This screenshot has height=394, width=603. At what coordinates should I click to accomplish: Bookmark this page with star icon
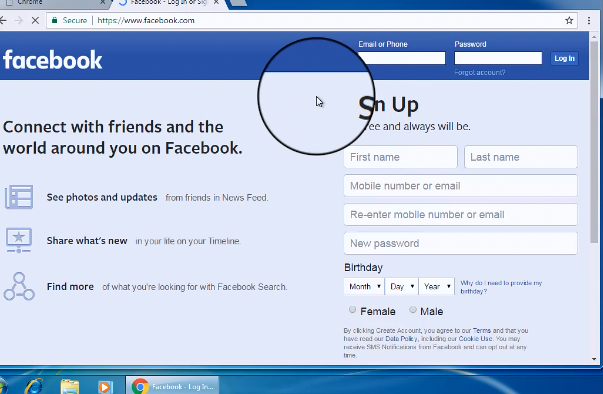(569, 20)
